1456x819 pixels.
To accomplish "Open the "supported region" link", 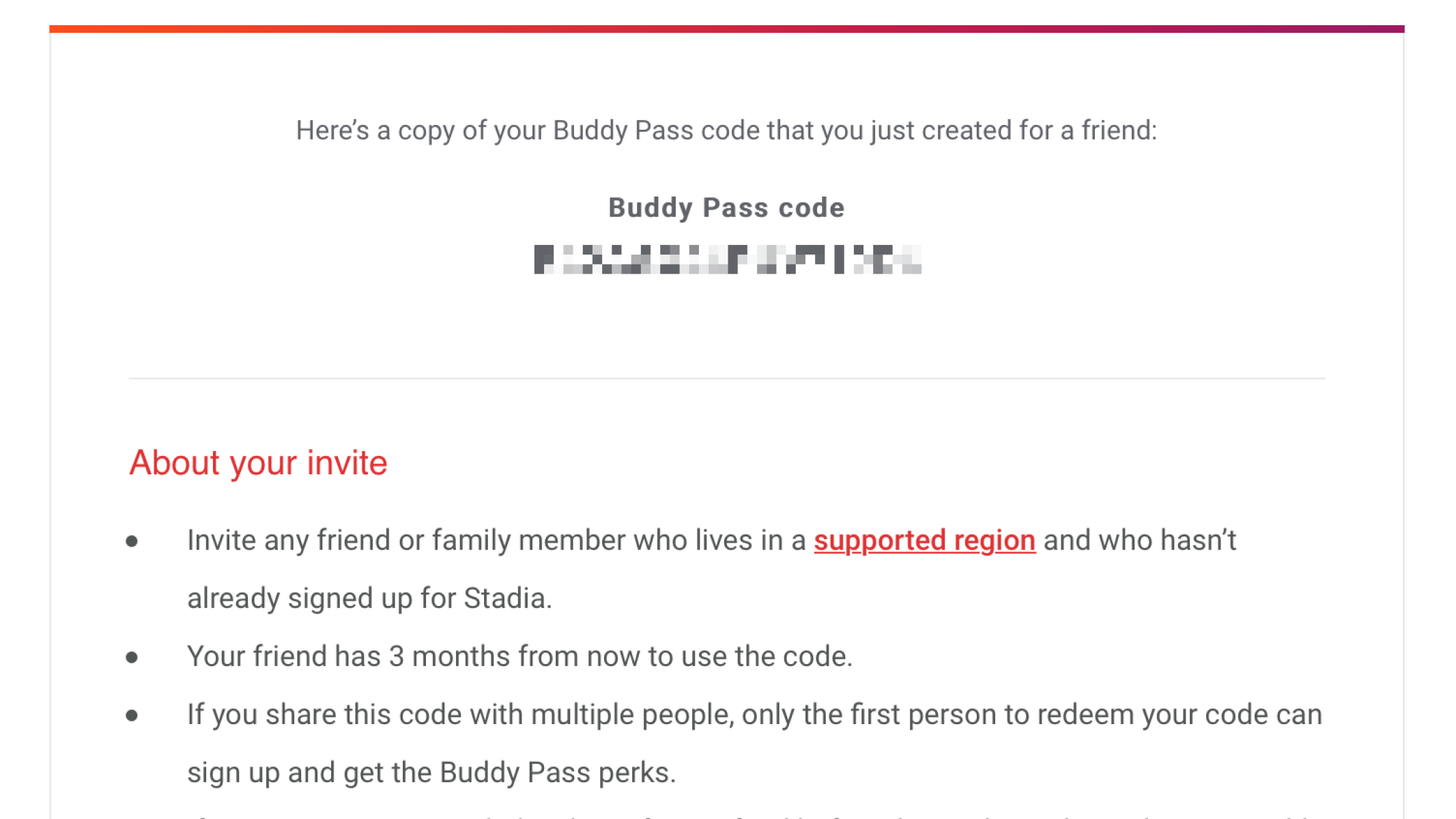I will (x=924, y=541).
